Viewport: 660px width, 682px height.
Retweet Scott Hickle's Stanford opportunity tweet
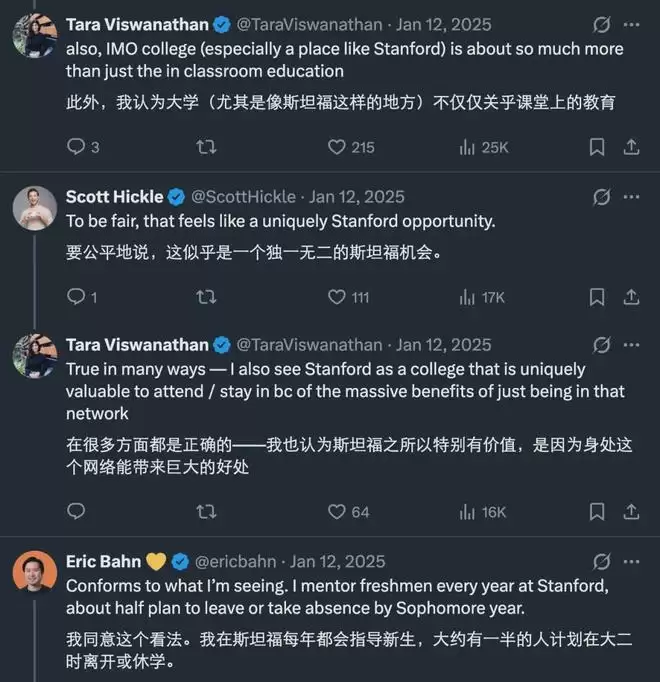(207, 297)
